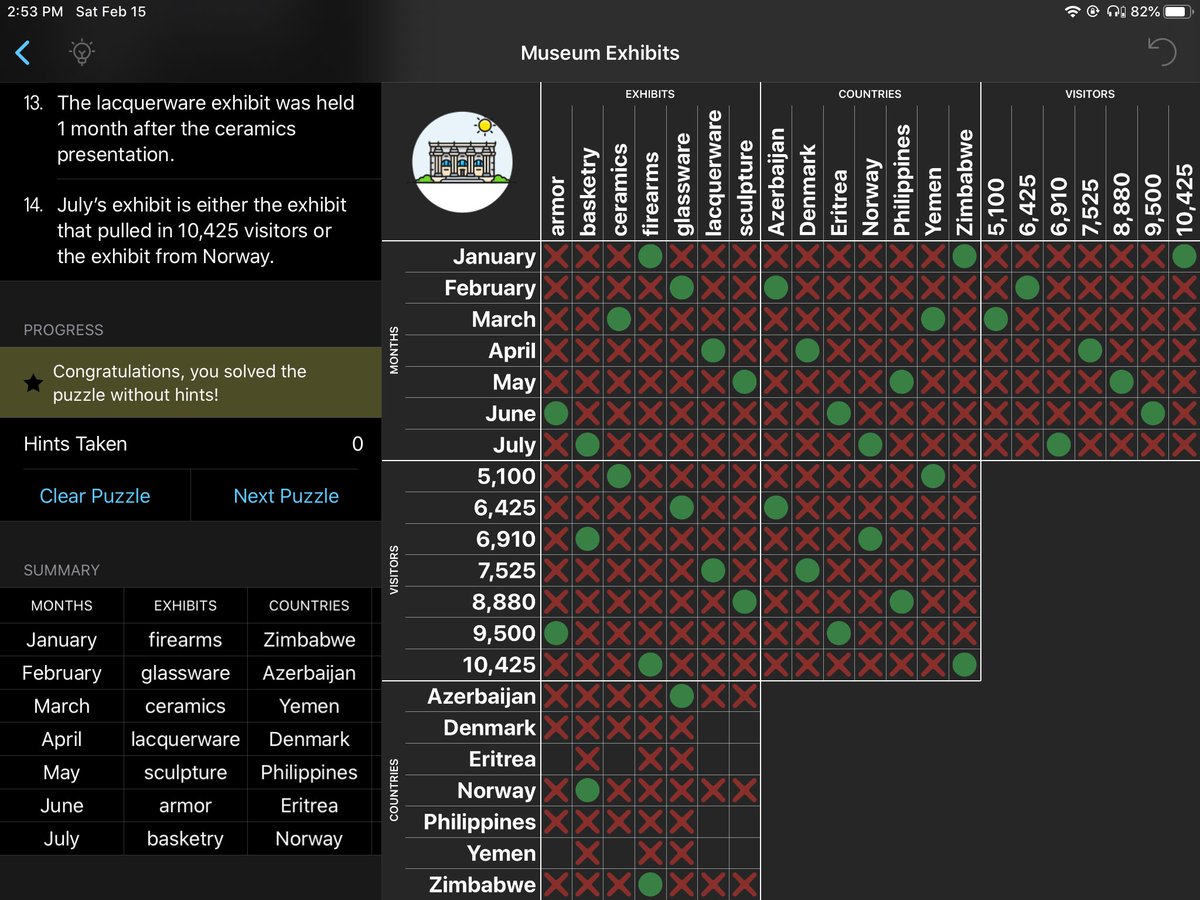Tap the Wi-Fi icon in the status bar
Image resolution: width=1200 pixels, height=900 pixels.
[x=1072, y=12]
